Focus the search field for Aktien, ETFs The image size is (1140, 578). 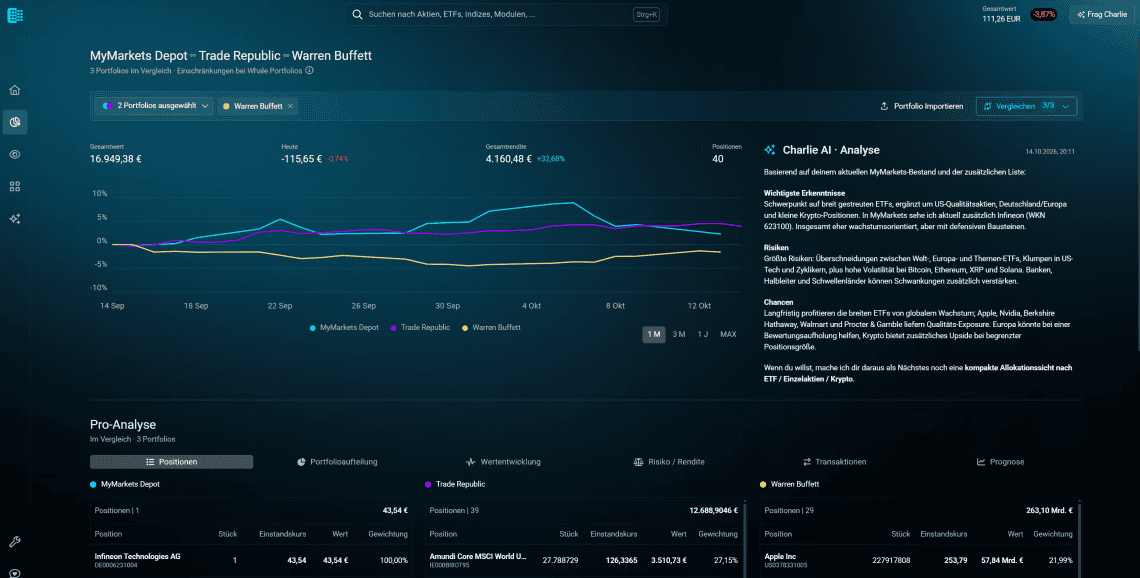coord(505,15)
